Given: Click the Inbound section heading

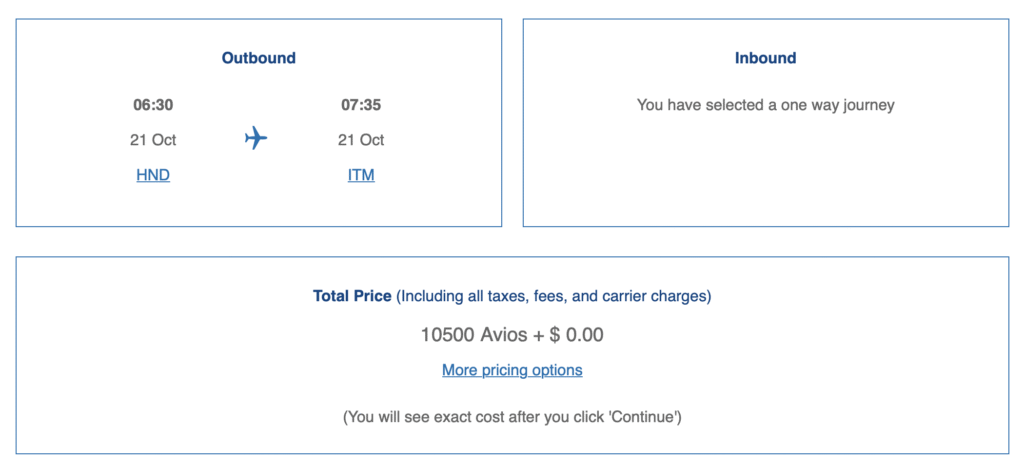Looking at the screenshot, I should [x=765, y=58].
